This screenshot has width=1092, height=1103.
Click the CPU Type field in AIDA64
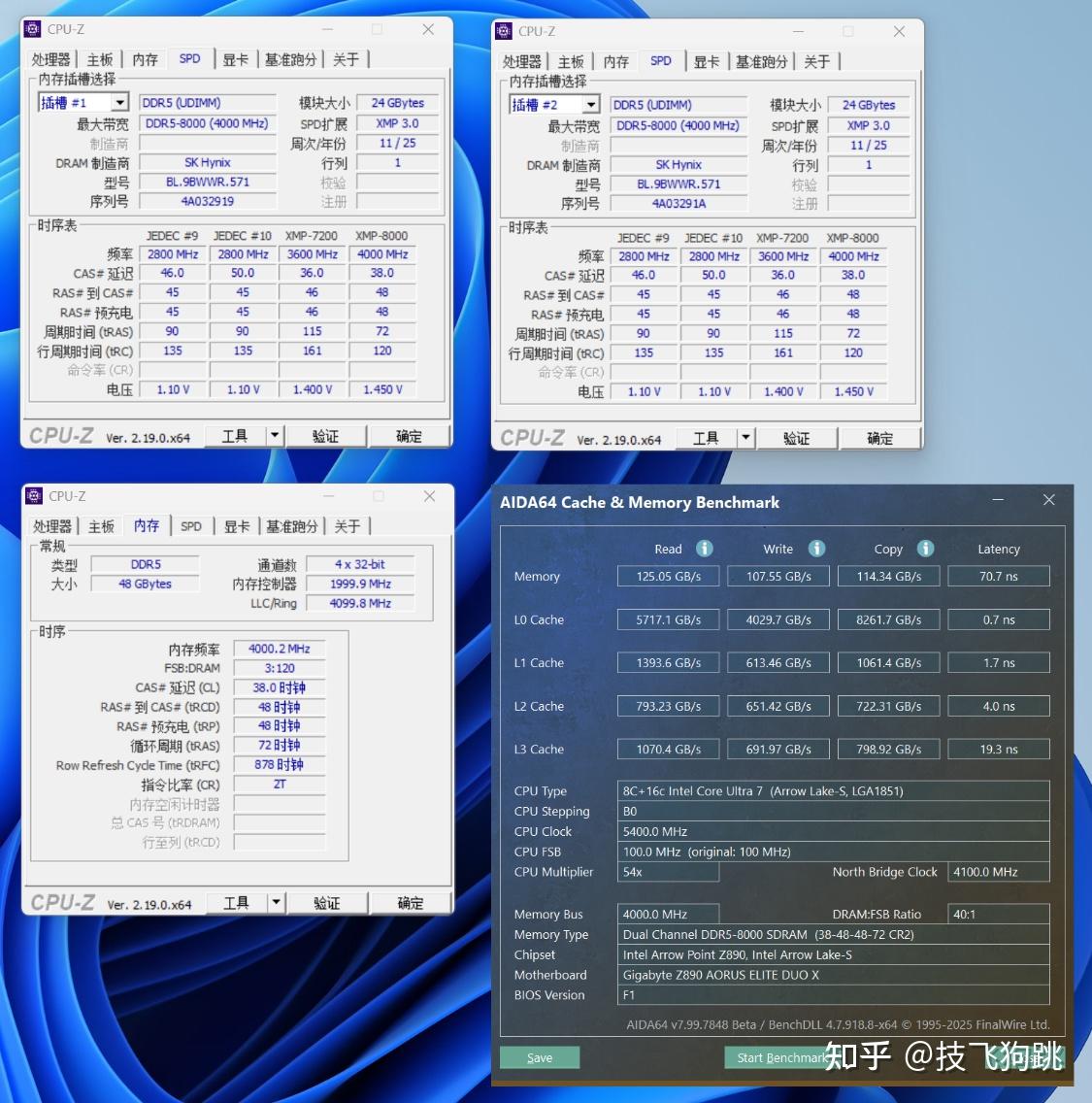(833, 790)
